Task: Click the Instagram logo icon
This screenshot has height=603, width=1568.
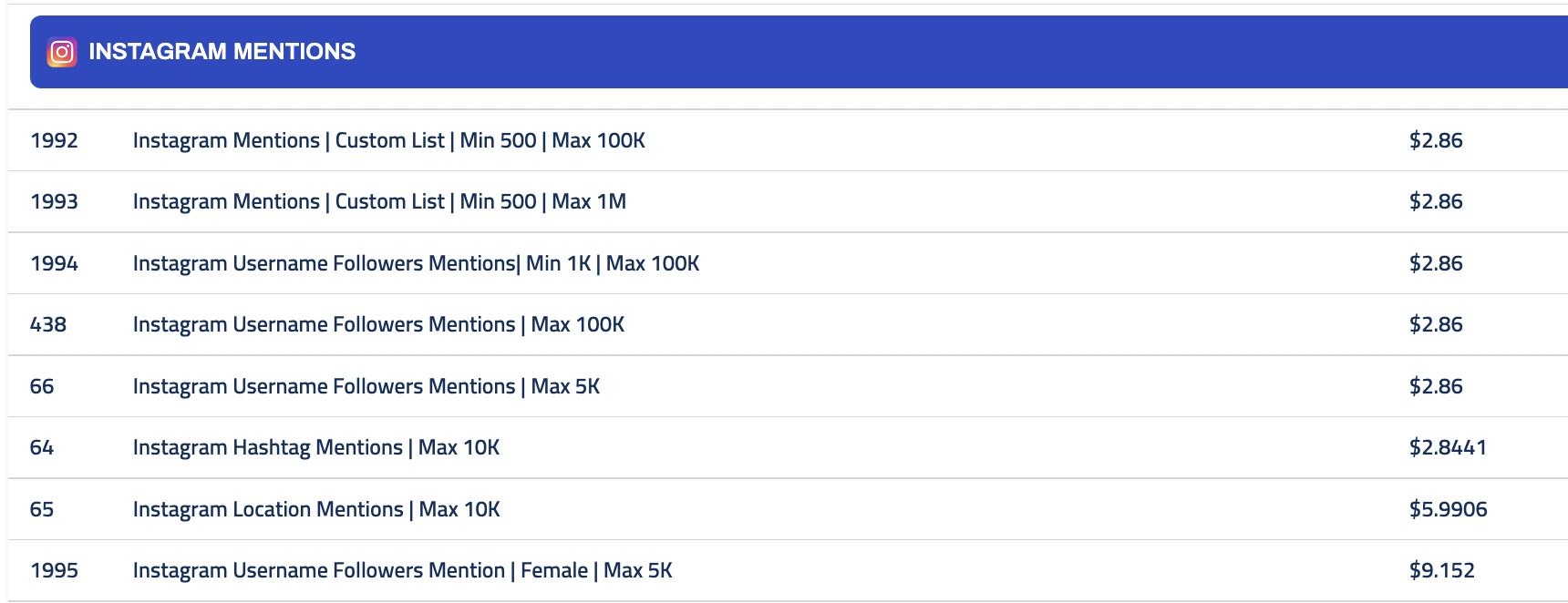Action: (62, 52)
